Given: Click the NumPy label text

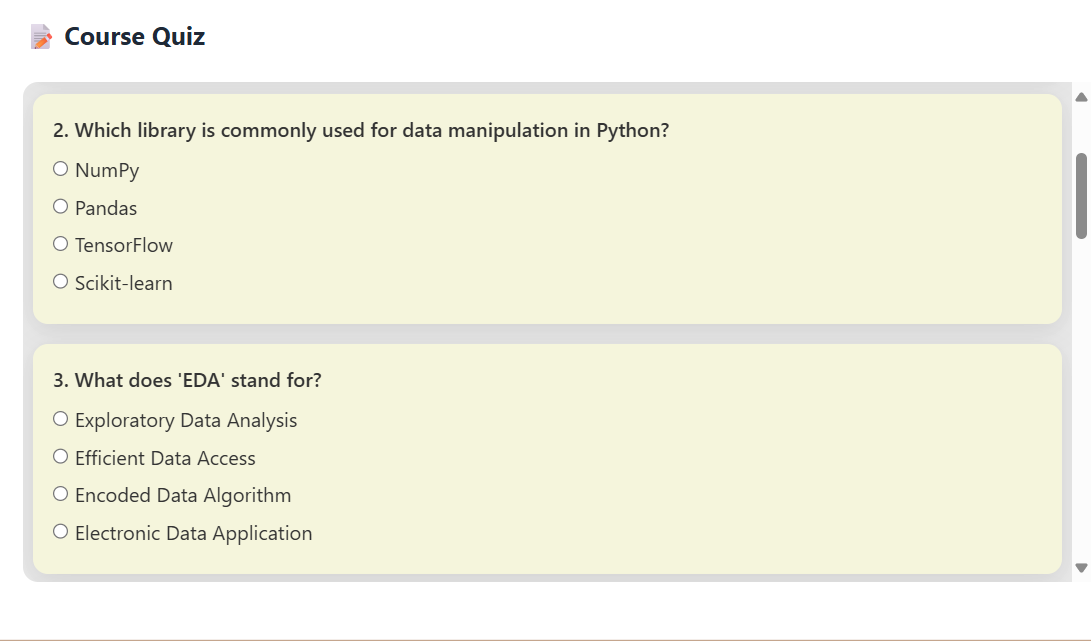Looking at the screenshot, I should 107,170.
